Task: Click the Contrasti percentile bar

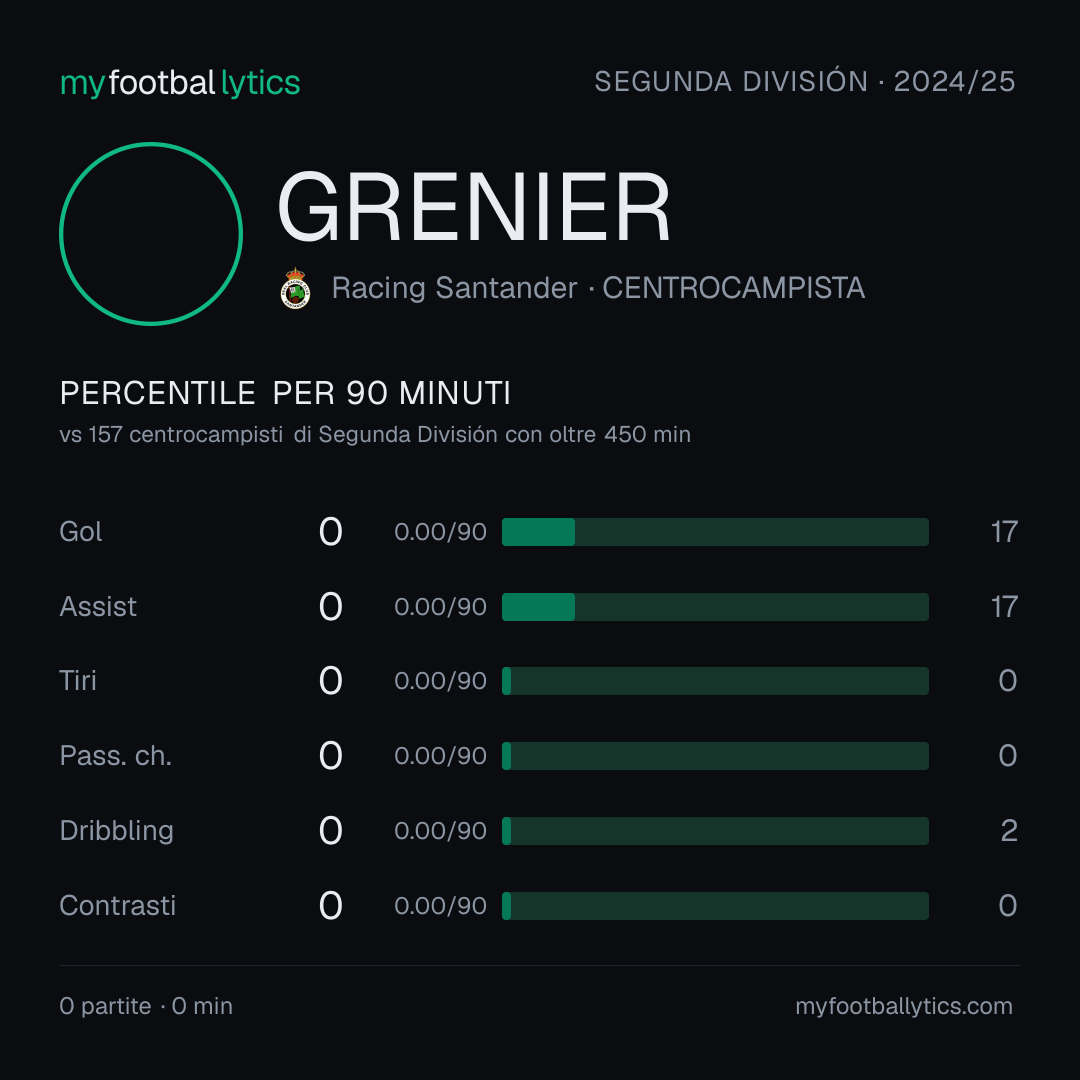Action: 715,906
